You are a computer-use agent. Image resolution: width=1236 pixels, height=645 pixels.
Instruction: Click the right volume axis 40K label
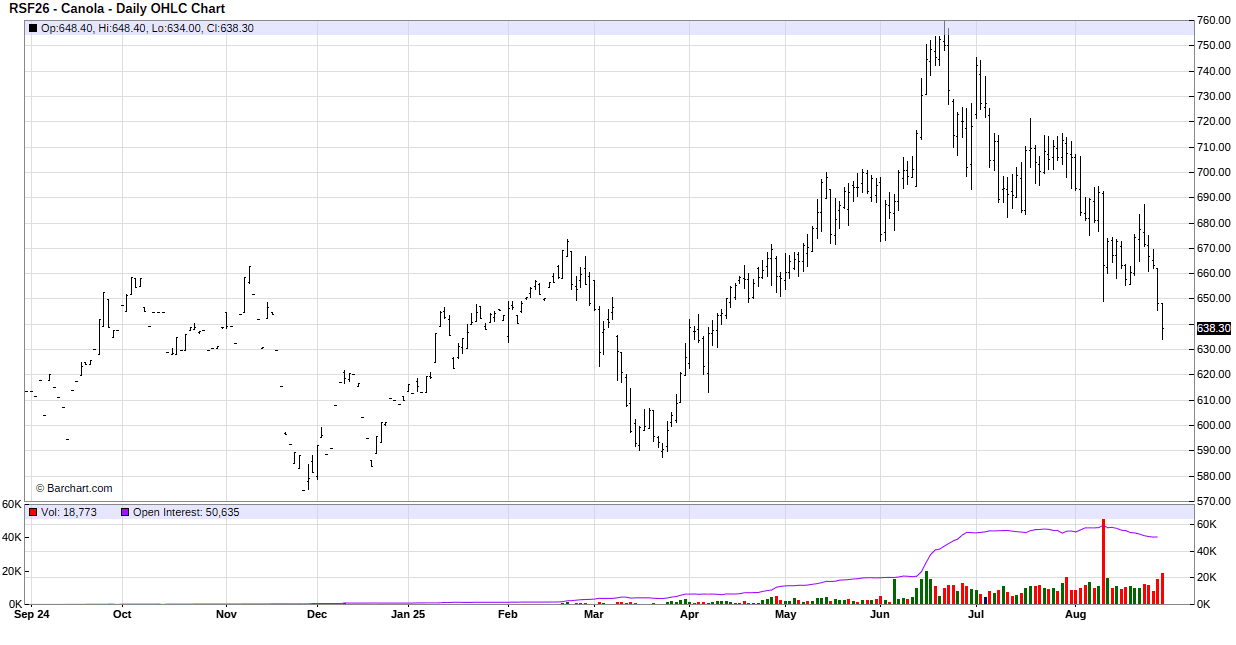click(1206, 551)
